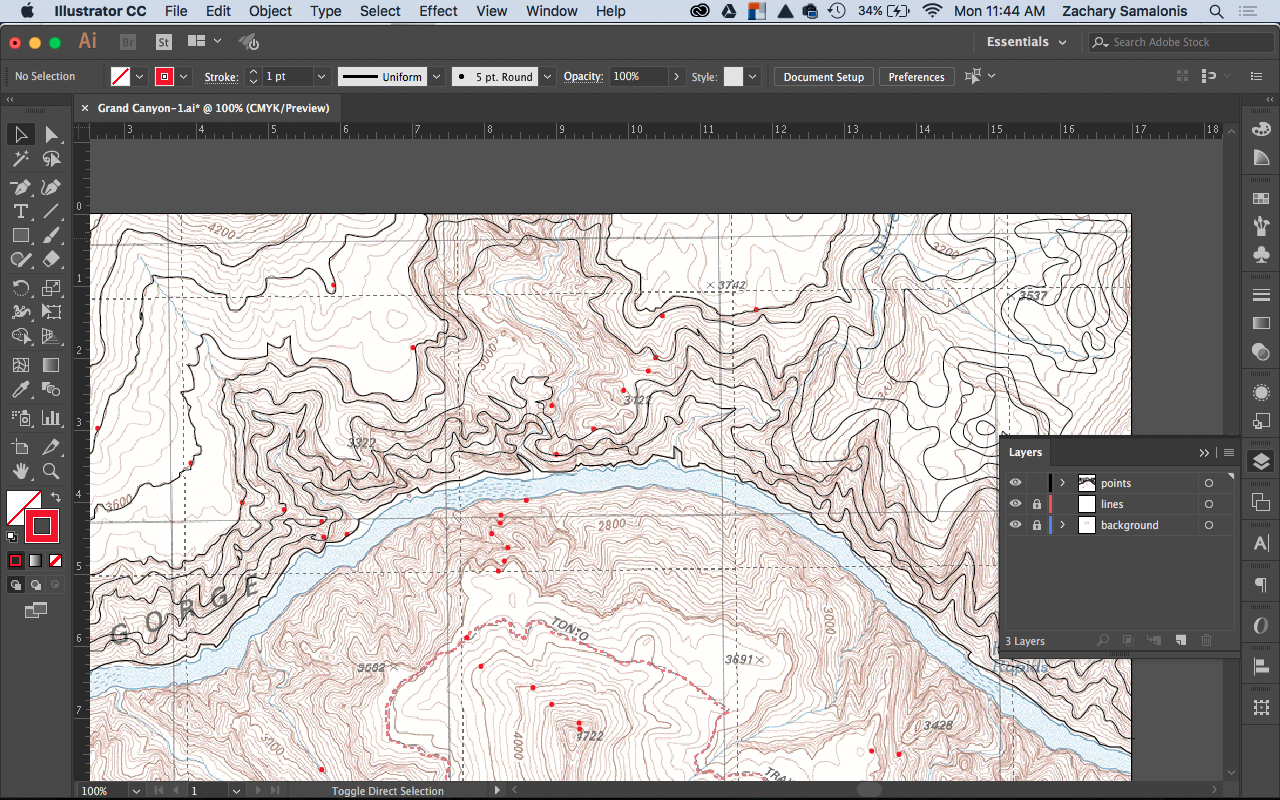
Task: Hide the points layer
Action: click(x=1016, y=483)
